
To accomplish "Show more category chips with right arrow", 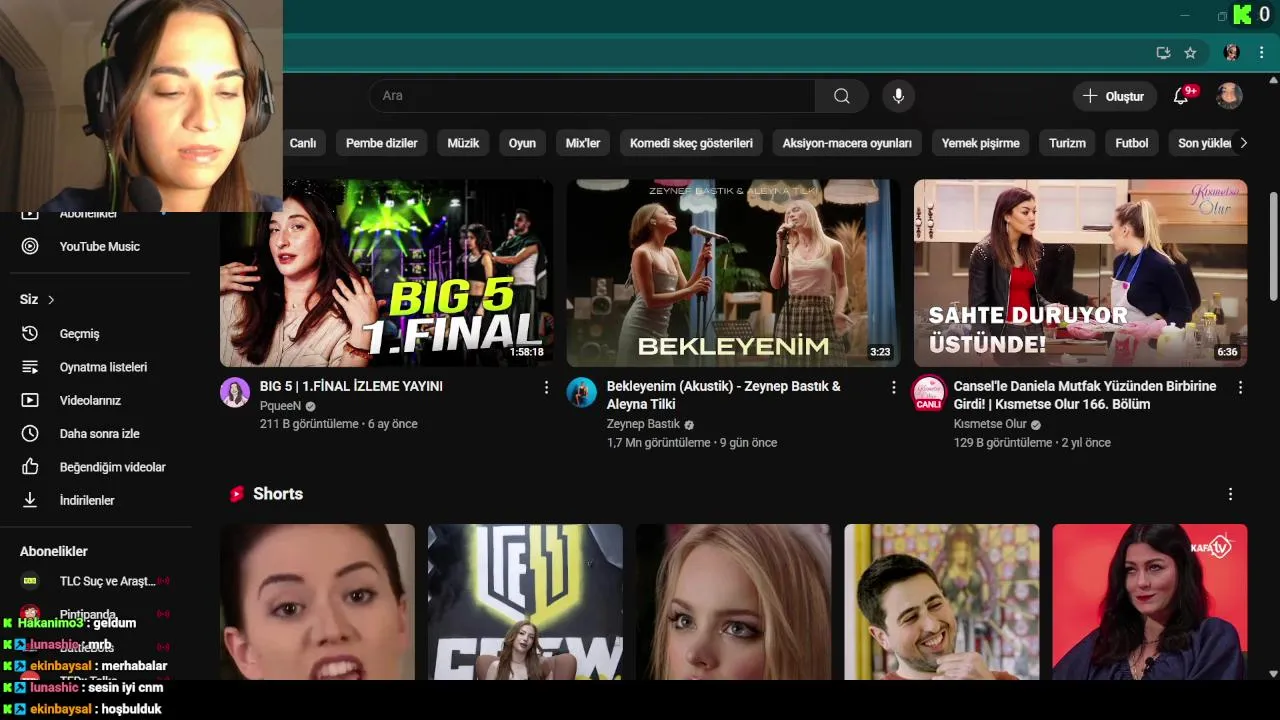I will [x=1243, y=143].
